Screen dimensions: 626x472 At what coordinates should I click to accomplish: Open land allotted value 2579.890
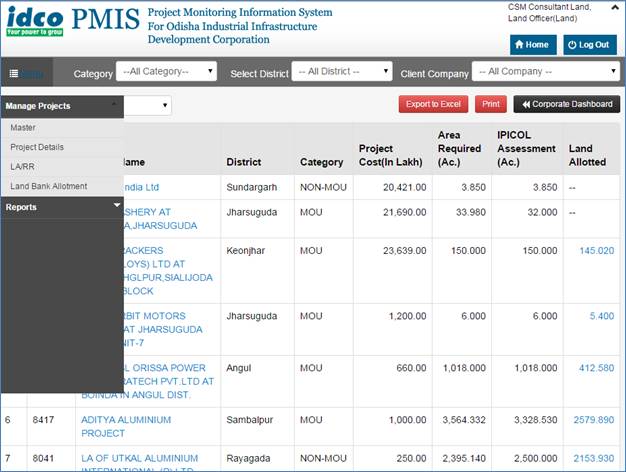594,420
